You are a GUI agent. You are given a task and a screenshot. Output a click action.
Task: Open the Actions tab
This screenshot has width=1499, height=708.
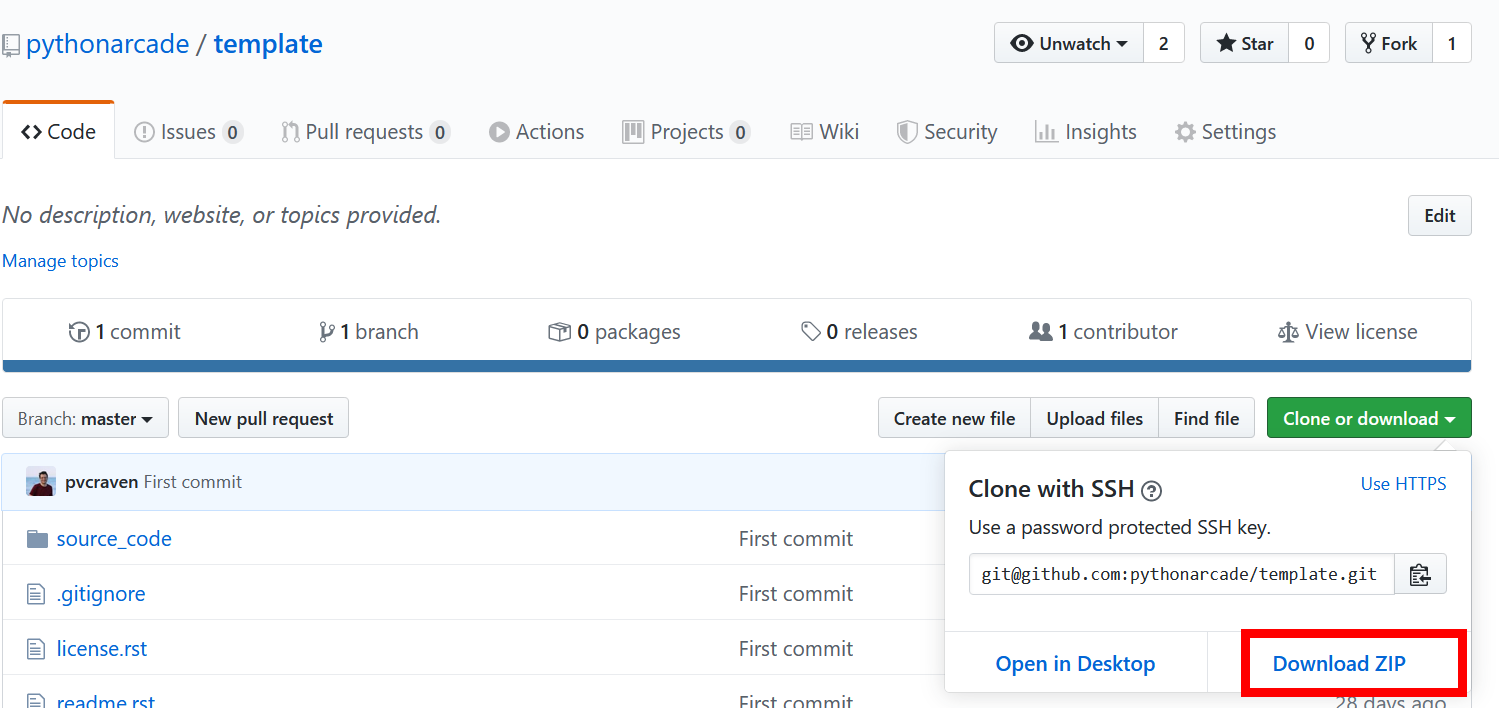coord(536,132)
